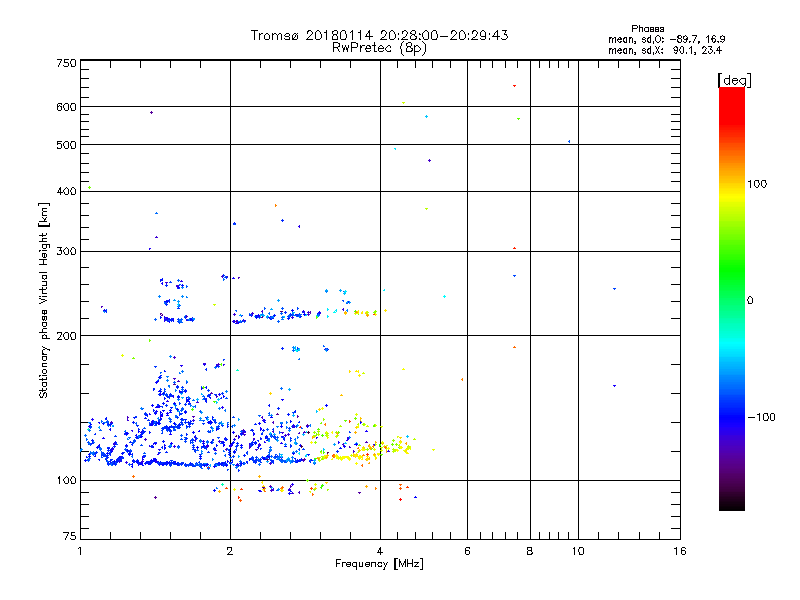Click the 'Frequency [MHz]' x-axis title
The width and height of the screenshot is (800, 600).
(379, 564)
